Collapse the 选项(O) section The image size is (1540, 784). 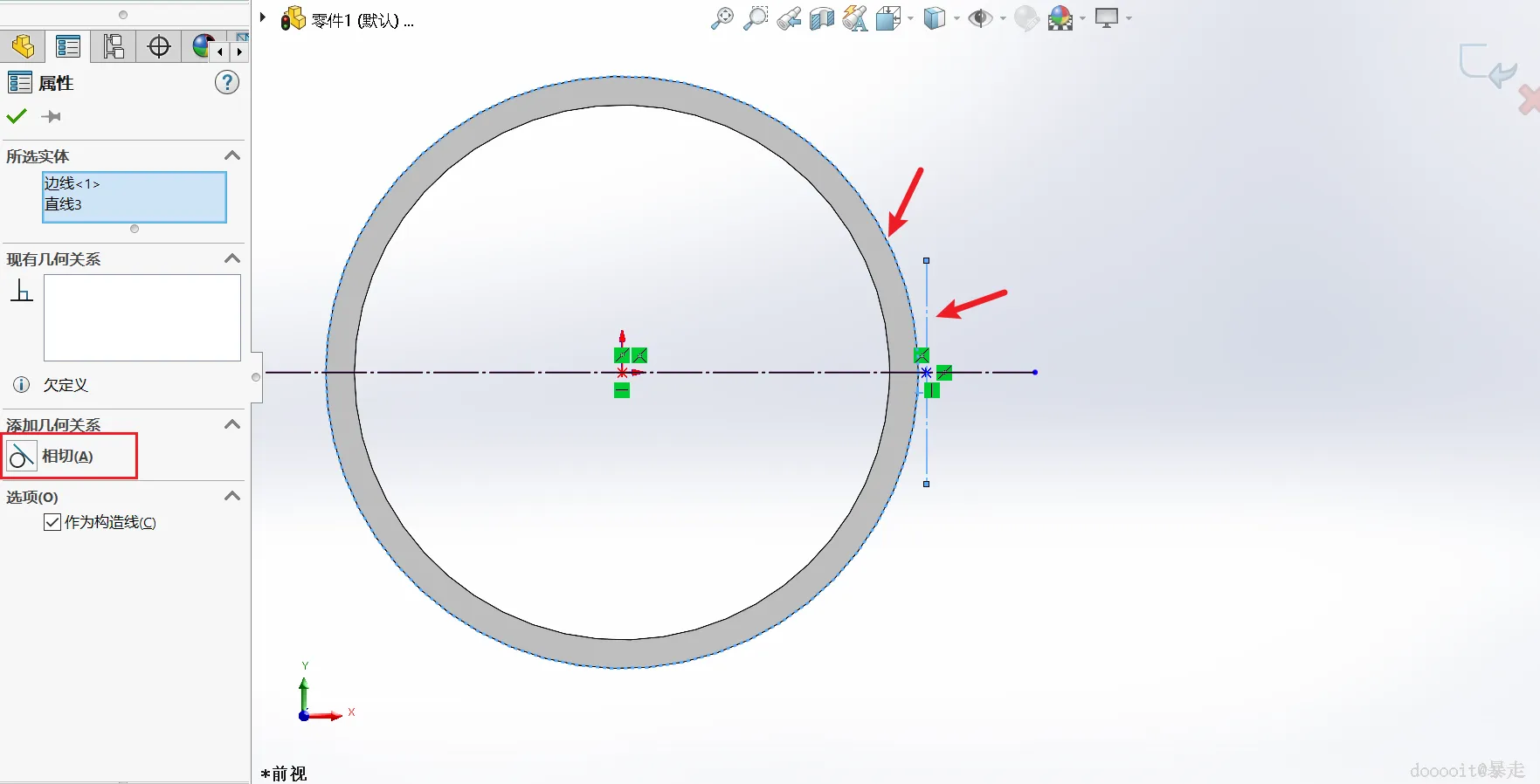pos(231,496)
